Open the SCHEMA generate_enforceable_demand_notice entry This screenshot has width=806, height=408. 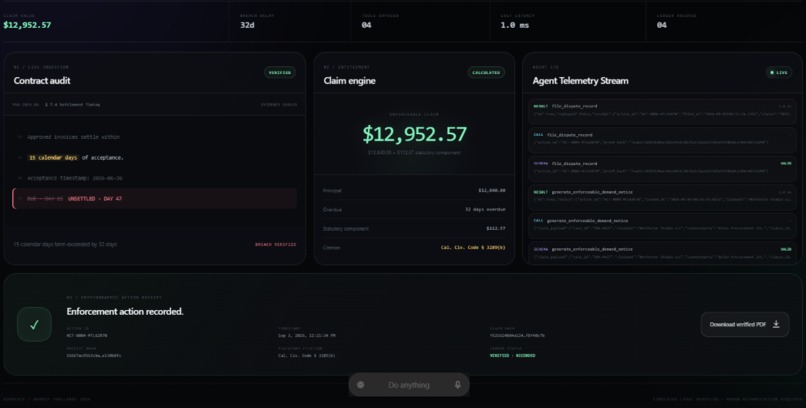click(663, 253)
